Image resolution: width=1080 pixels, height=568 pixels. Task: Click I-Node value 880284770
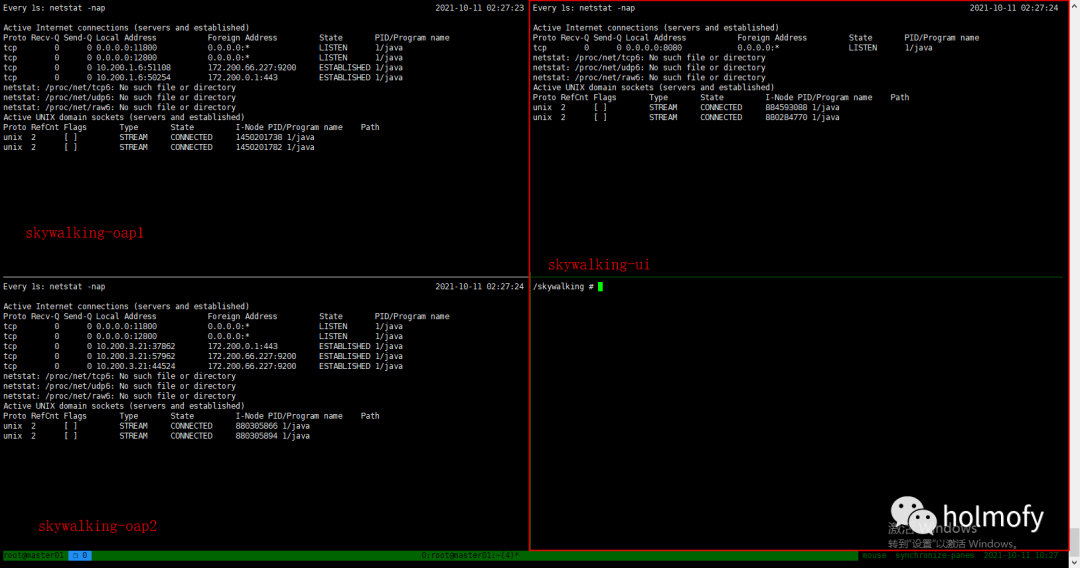pyautogui.click(x=786, y=118)
